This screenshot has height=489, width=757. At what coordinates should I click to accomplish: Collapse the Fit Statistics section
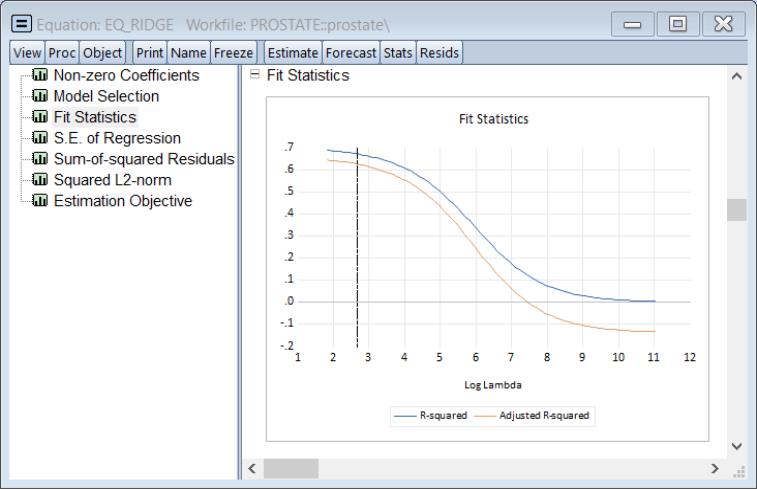[x=254, y=76]
